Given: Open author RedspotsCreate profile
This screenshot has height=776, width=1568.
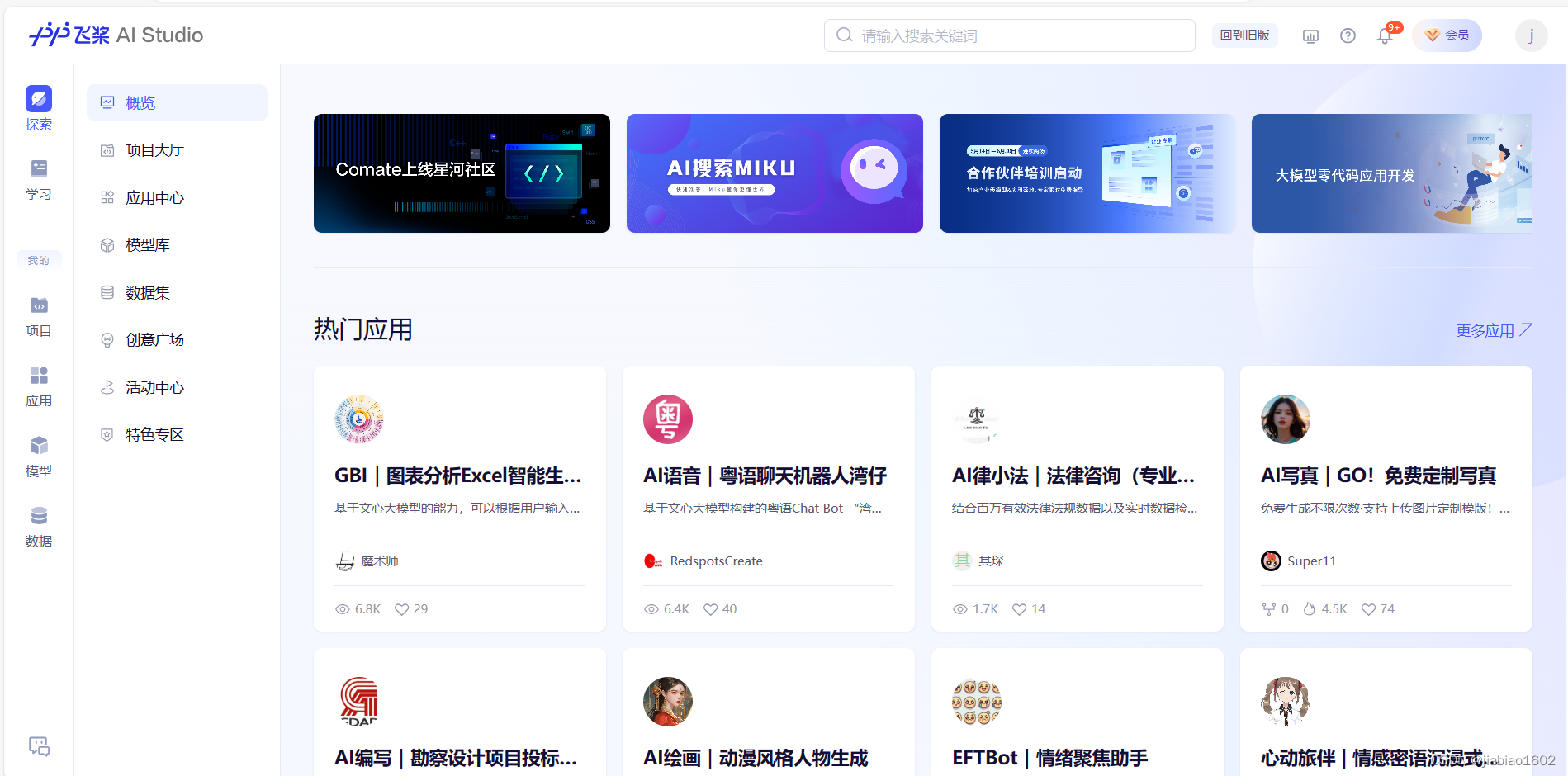Looking at the screenshot, I should point(703,561).
